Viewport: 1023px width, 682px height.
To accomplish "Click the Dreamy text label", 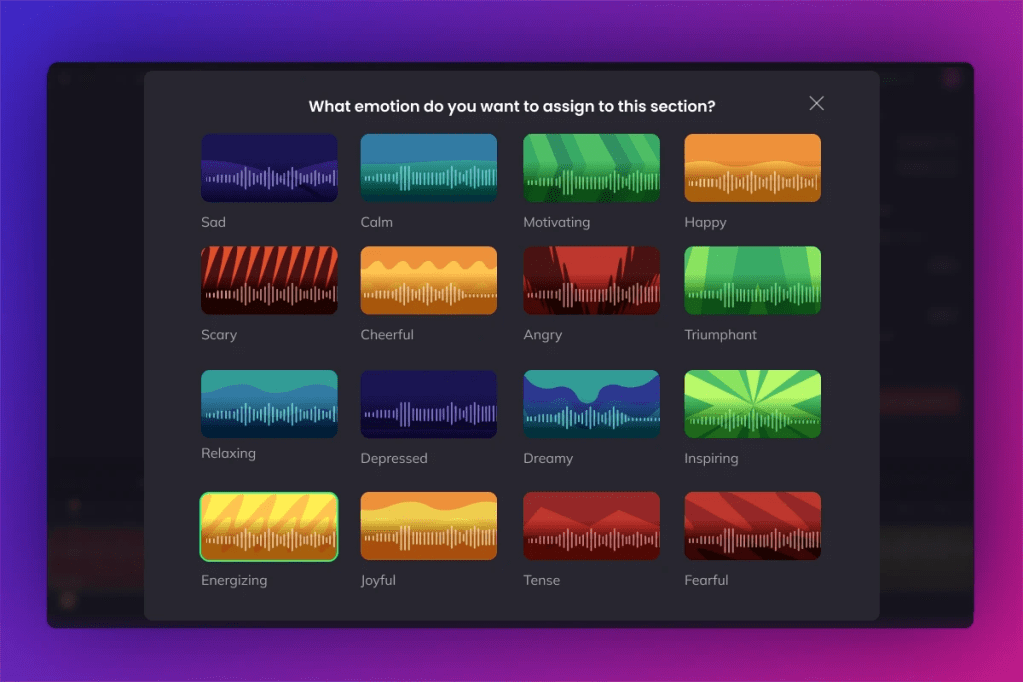I will coord(548,458).
